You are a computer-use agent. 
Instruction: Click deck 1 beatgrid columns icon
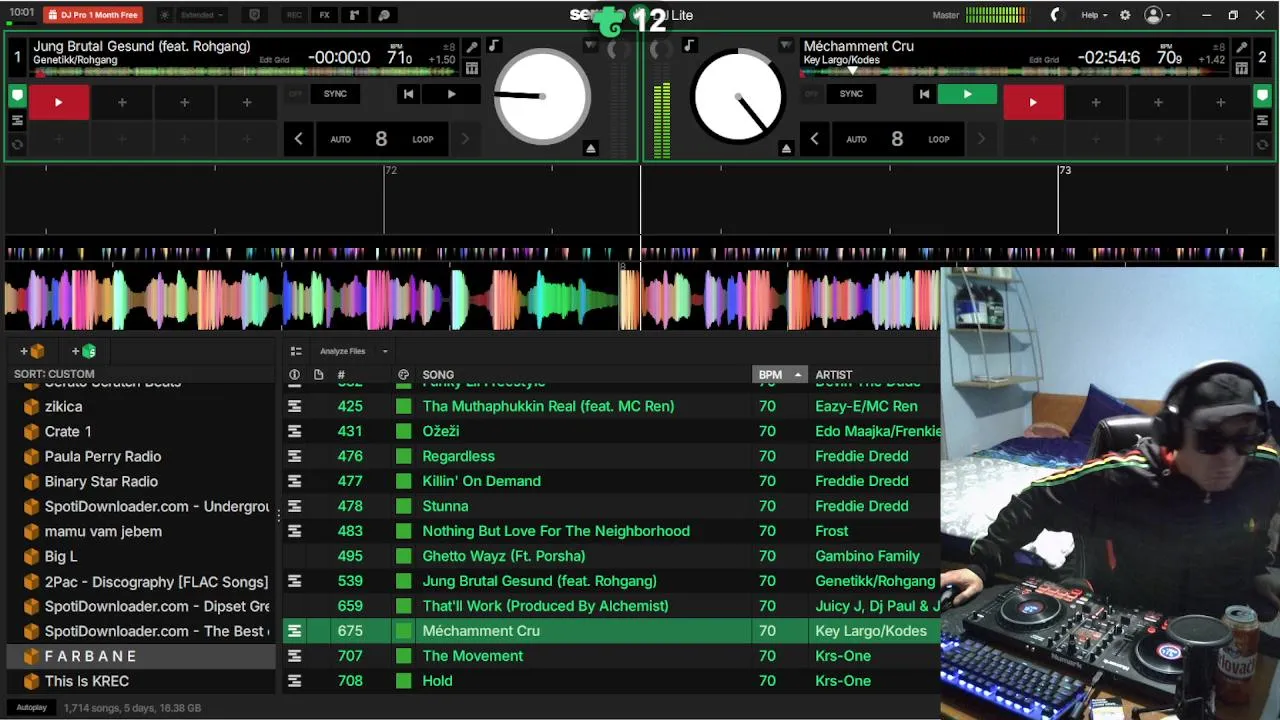click(472, 68)
